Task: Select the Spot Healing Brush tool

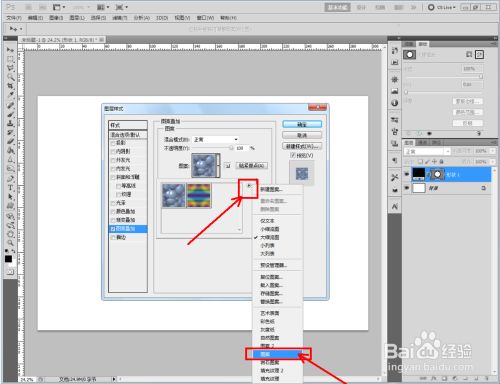Action: coord(10,105)
